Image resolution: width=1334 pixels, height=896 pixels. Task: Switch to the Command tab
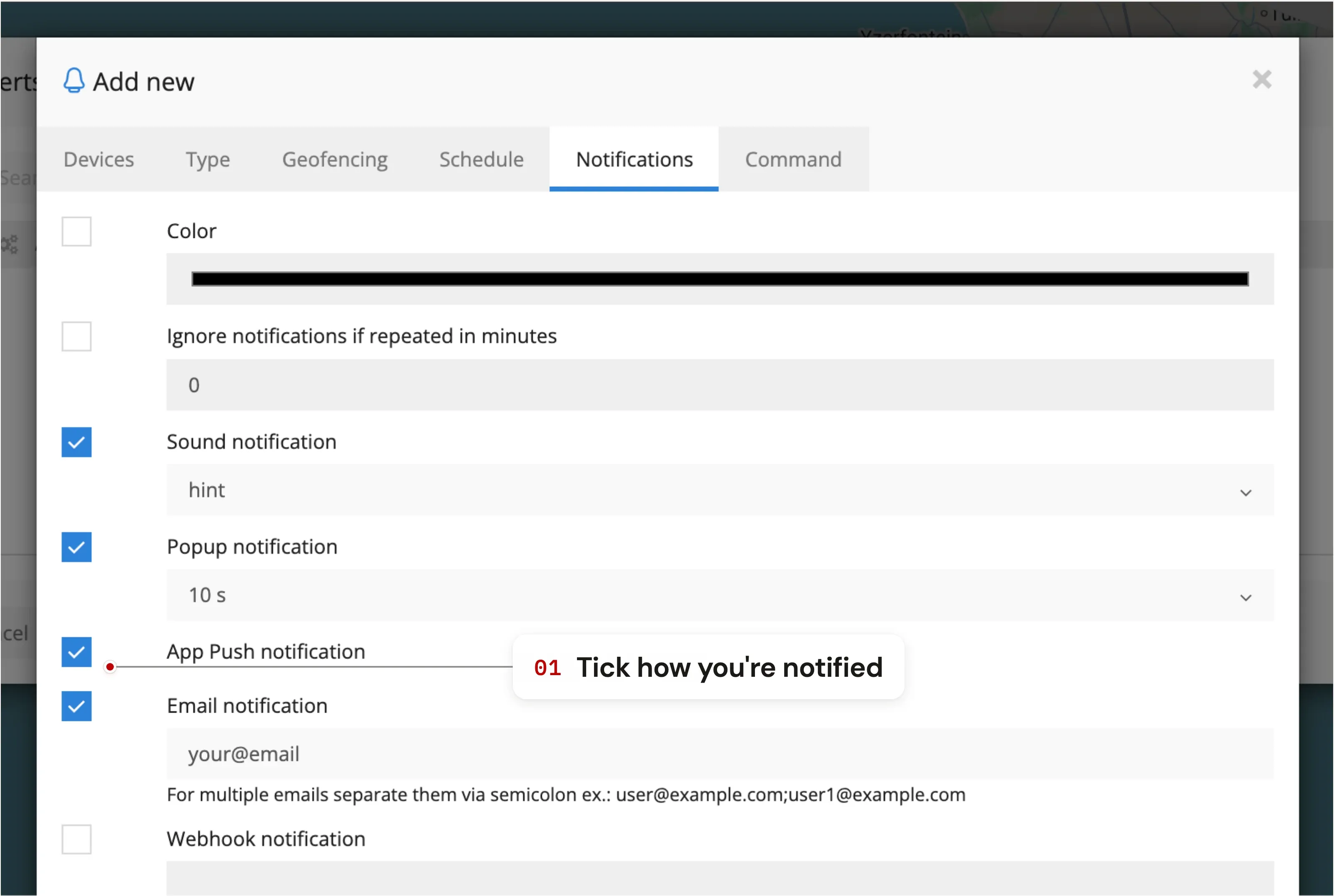793,160
